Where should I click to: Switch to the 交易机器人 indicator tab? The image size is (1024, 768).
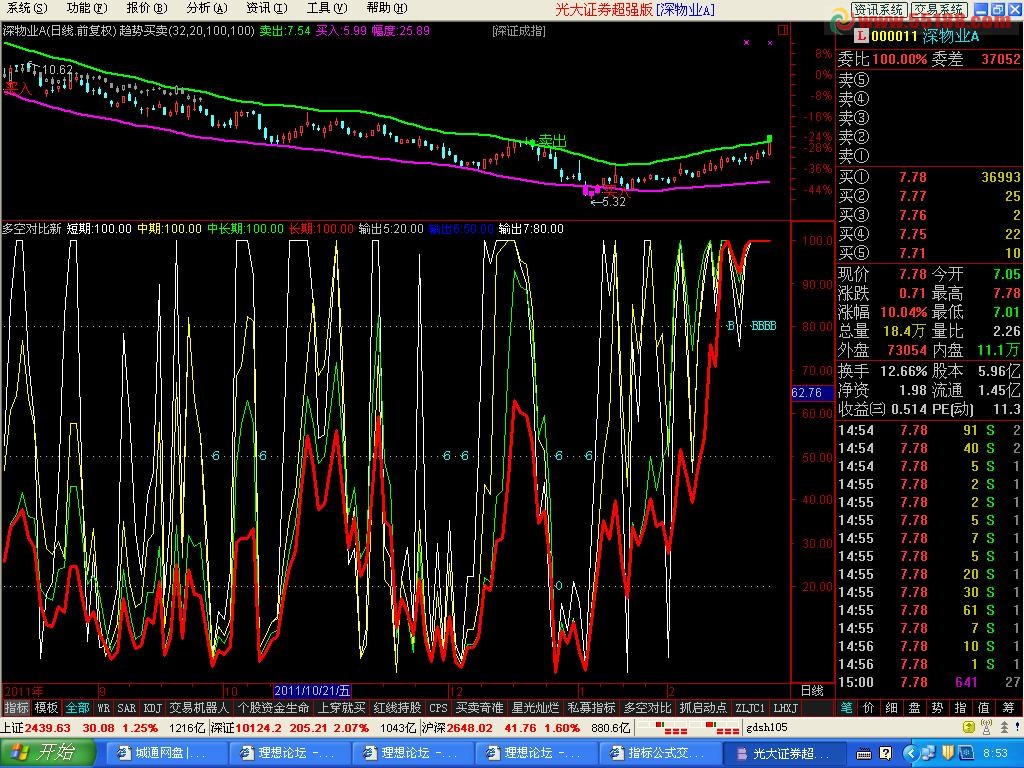pyautogui.click(x=199, y=707)
